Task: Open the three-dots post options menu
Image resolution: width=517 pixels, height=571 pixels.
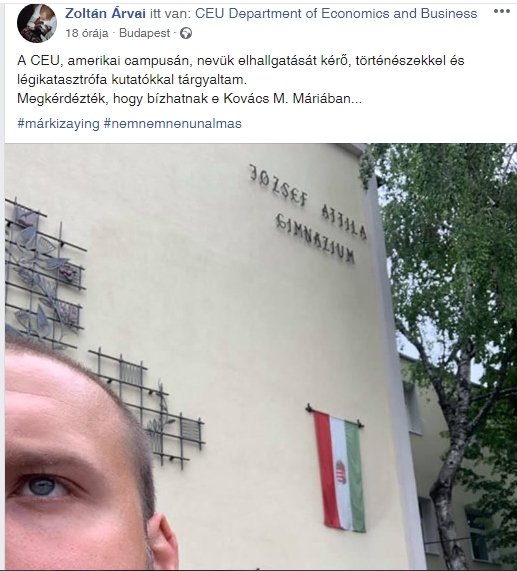Action: pos(502,11)
